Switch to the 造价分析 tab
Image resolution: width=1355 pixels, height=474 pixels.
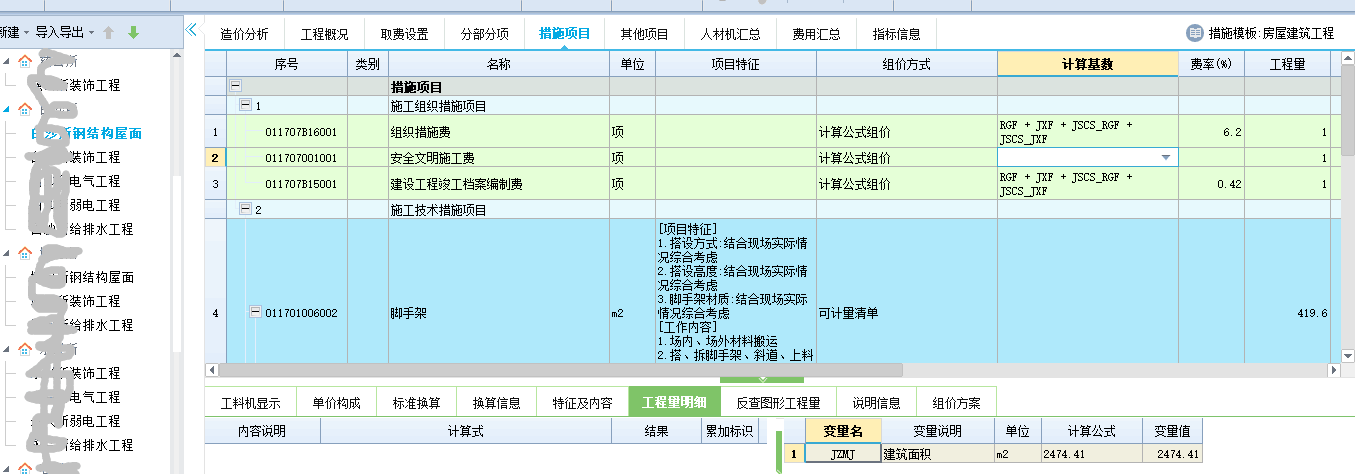point(244,34)
